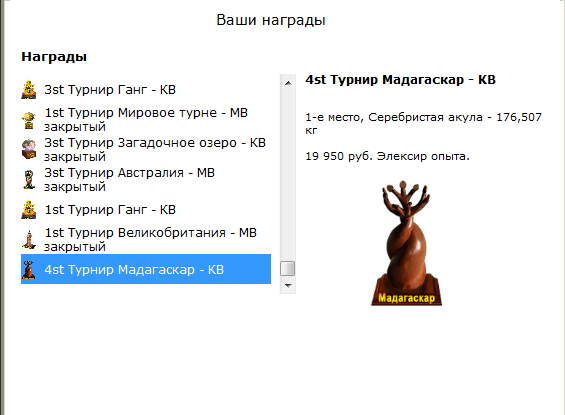Click the trophy icon beside 3st Турнир Ганг
This screenshot has height=415, width=565.
tap(29, 90)
